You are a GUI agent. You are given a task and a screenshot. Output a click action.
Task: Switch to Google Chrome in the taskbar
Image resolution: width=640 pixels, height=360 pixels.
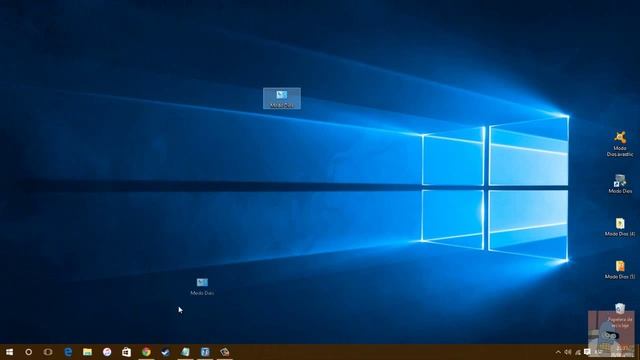[146, 352]
